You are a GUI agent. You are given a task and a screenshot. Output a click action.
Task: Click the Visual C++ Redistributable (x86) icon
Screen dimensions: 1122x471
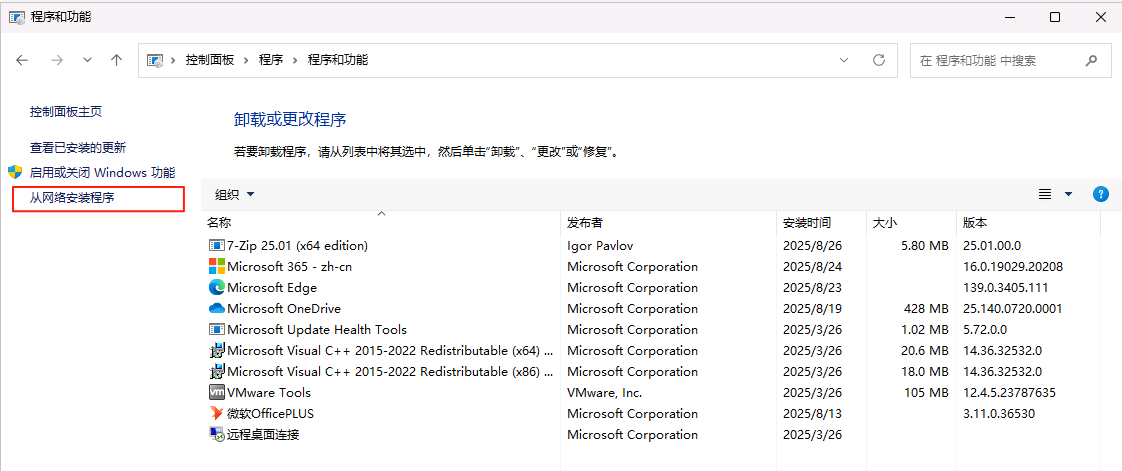[x=216, y=372]
